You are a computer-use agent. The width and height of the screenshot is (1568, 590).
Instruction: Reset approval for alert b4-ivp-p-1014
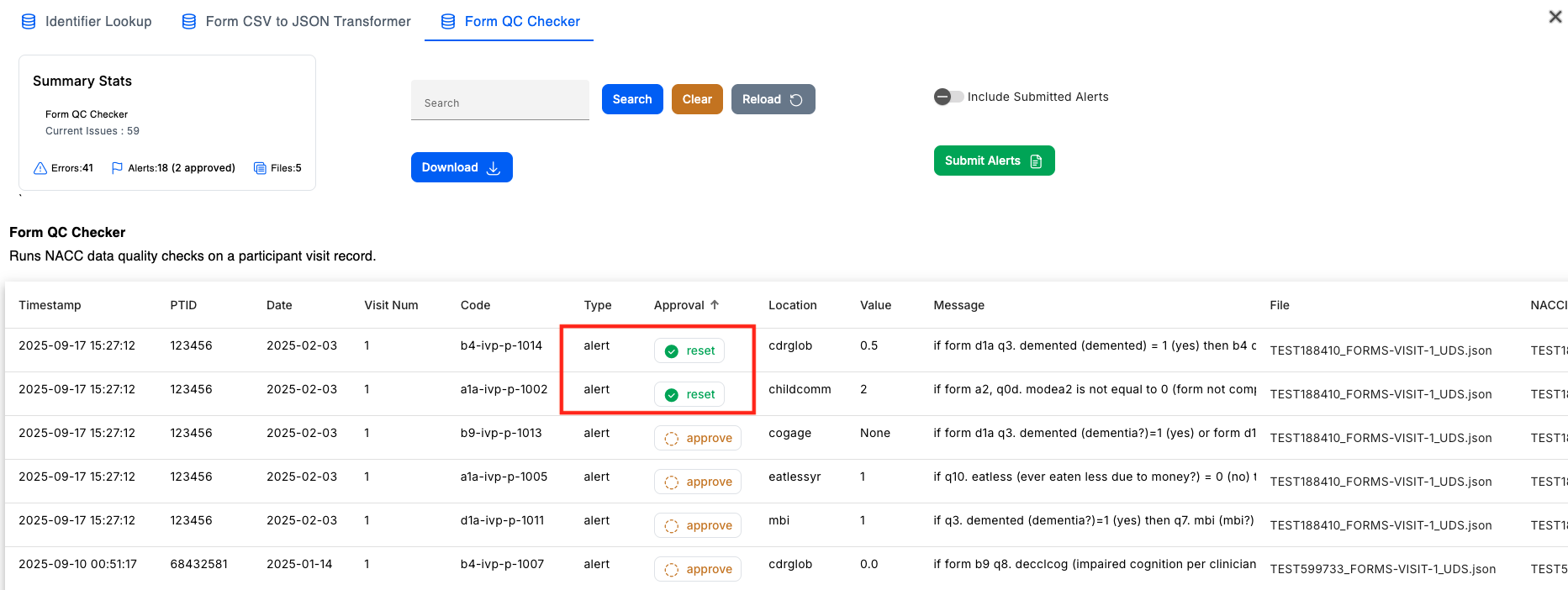(689, 350)
